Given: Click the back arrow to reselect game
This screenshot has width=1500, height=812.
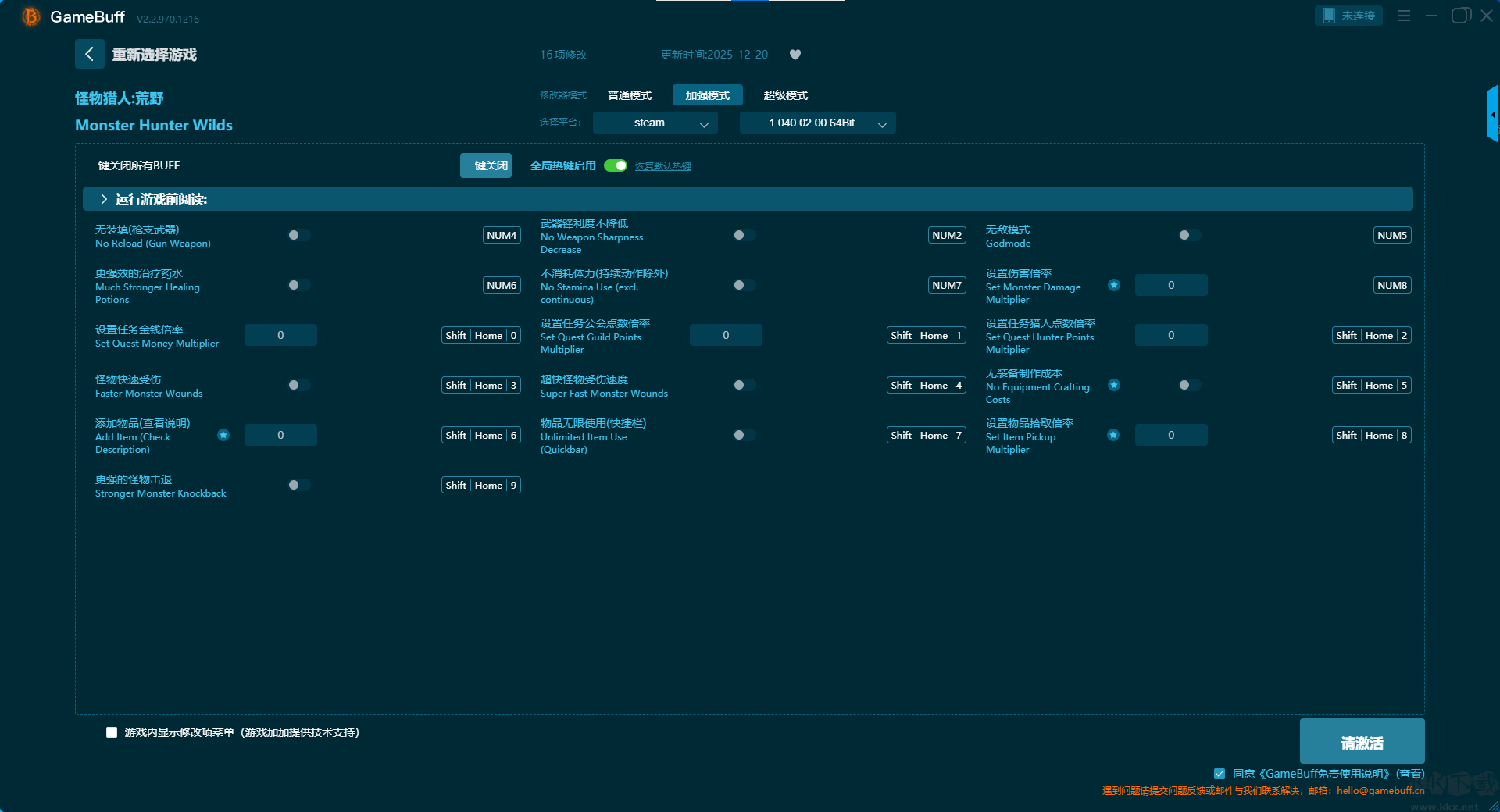Looking at the screenshot, I should coord(89,54).
